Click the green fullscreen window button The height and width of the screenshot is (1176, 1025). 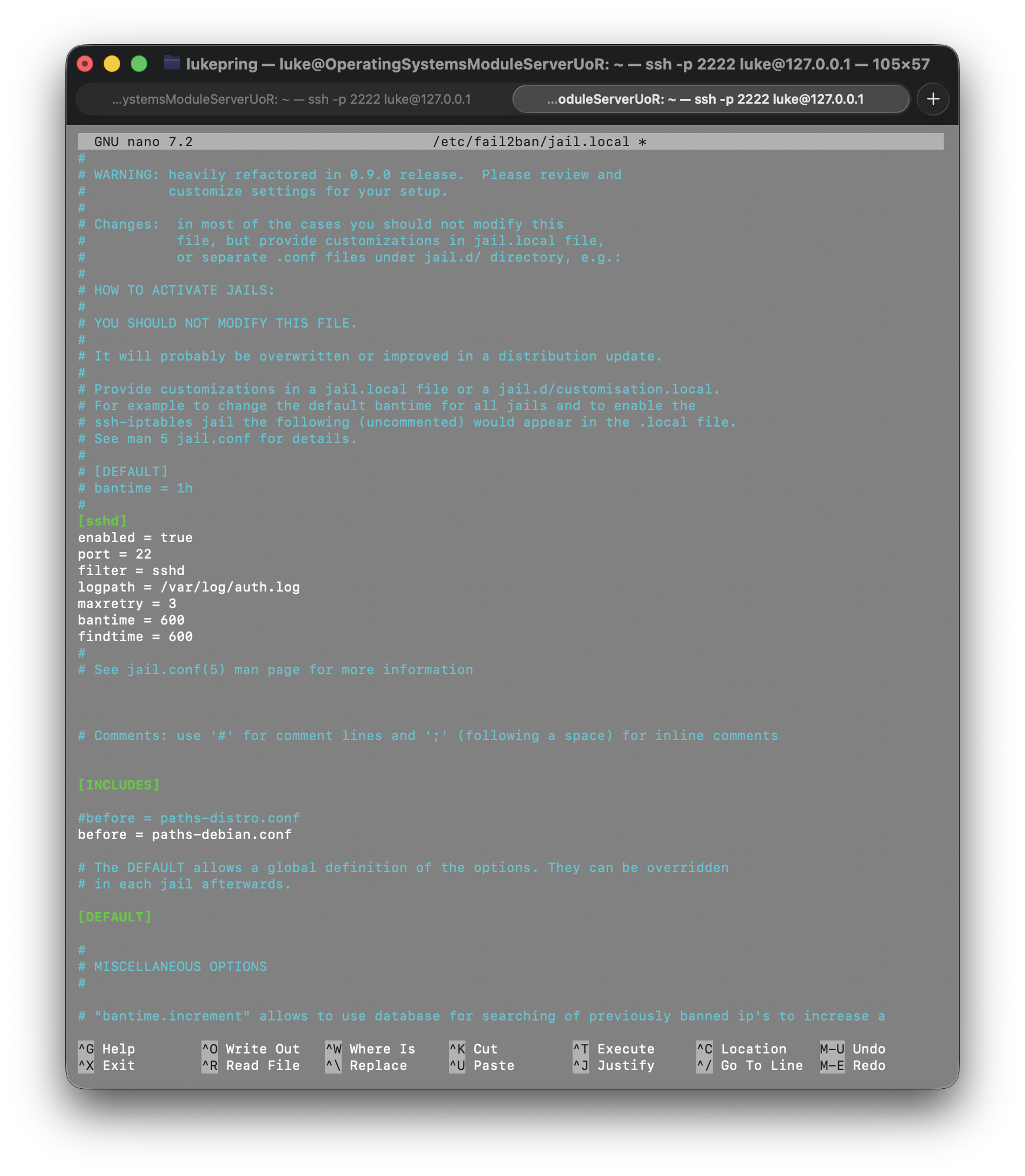pos(139,64)
